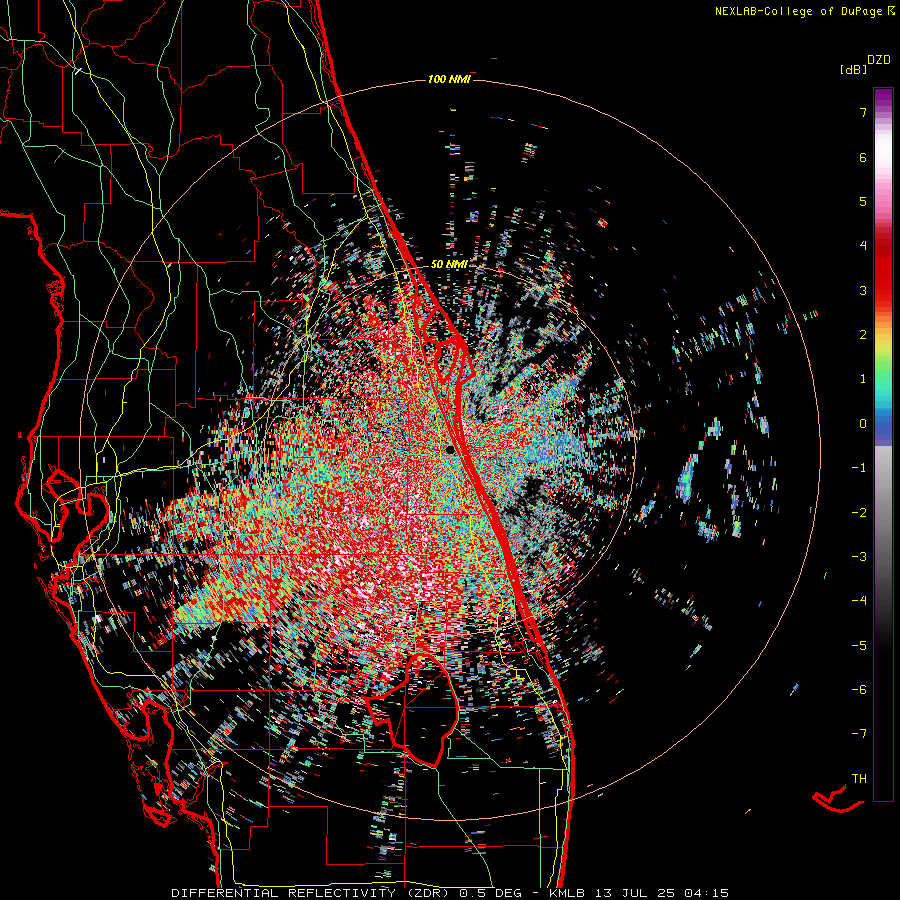Click the 4 value on the color scale
The image size is (900, 900).
pos(863,246)
